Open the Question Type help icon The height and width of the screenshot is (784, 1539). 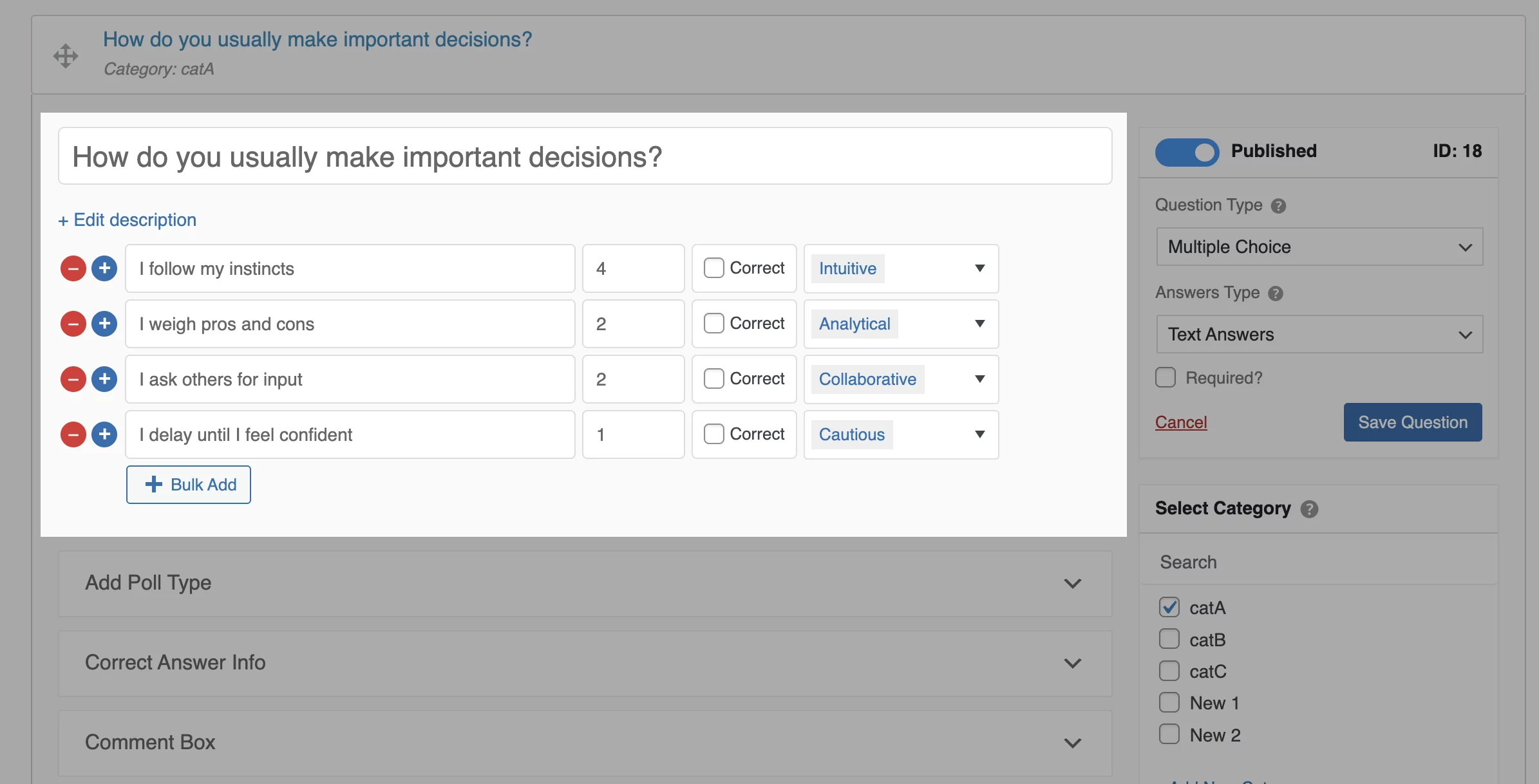click(1279, 206)
